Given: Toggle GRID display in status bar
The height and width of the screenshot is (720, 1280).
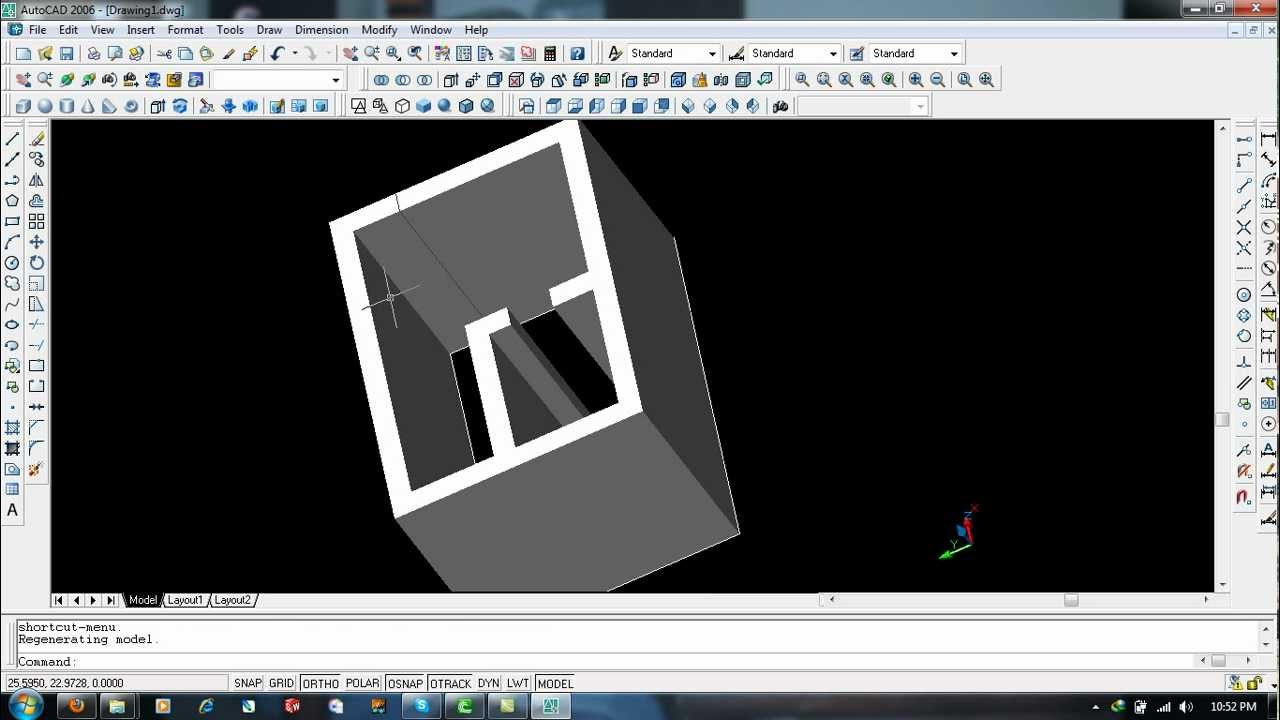Looking at the screenshot, I should [x=282, y=684].
